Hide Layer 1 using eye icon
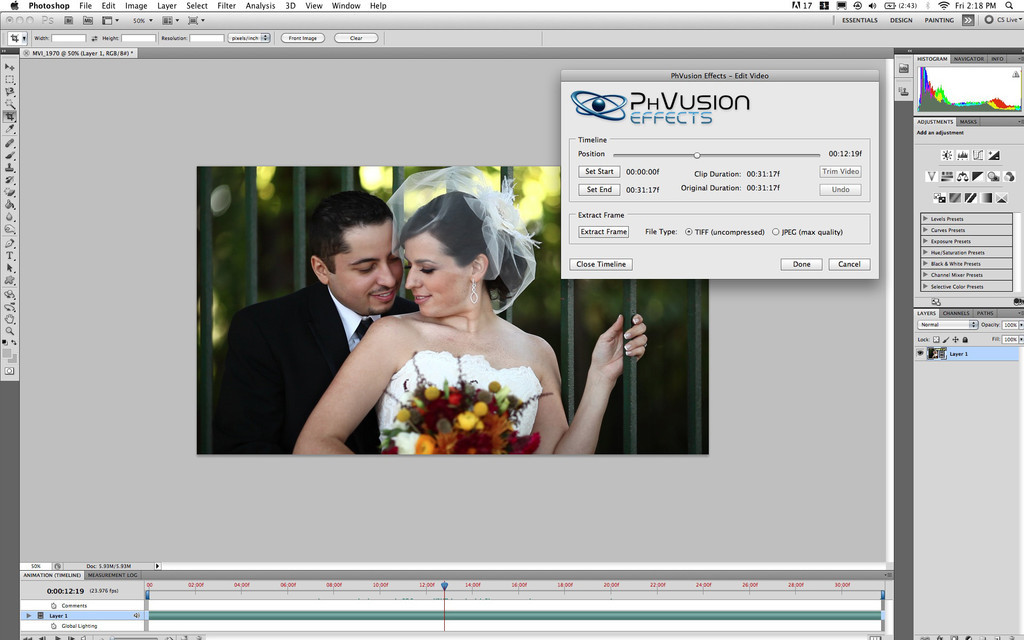This screenshot has height=640, width=1024. click(920, 353)
